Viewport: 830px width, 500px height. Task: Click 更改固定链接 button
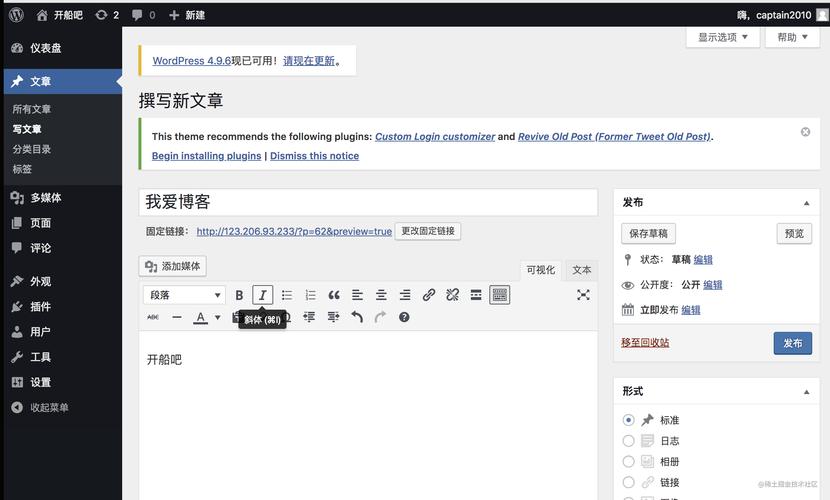coord(428,231)
